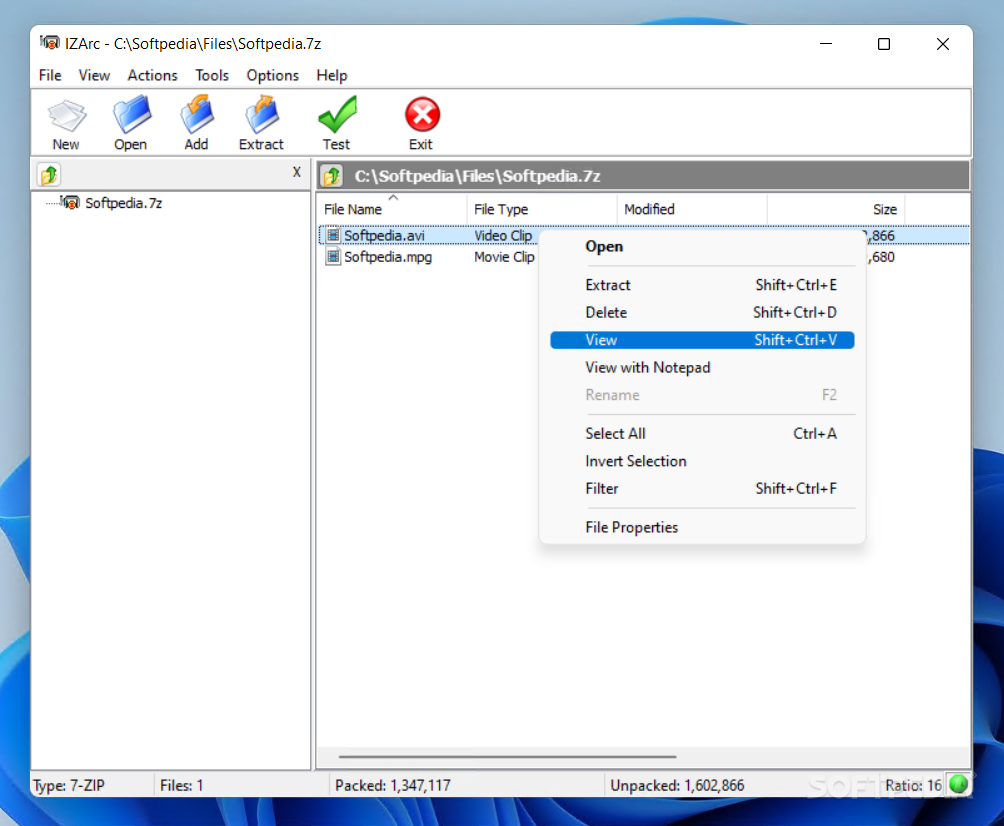Viewport: 1004px width, 826px height.
Task: Close the folder tree panel with X
Action: (296, 172)
